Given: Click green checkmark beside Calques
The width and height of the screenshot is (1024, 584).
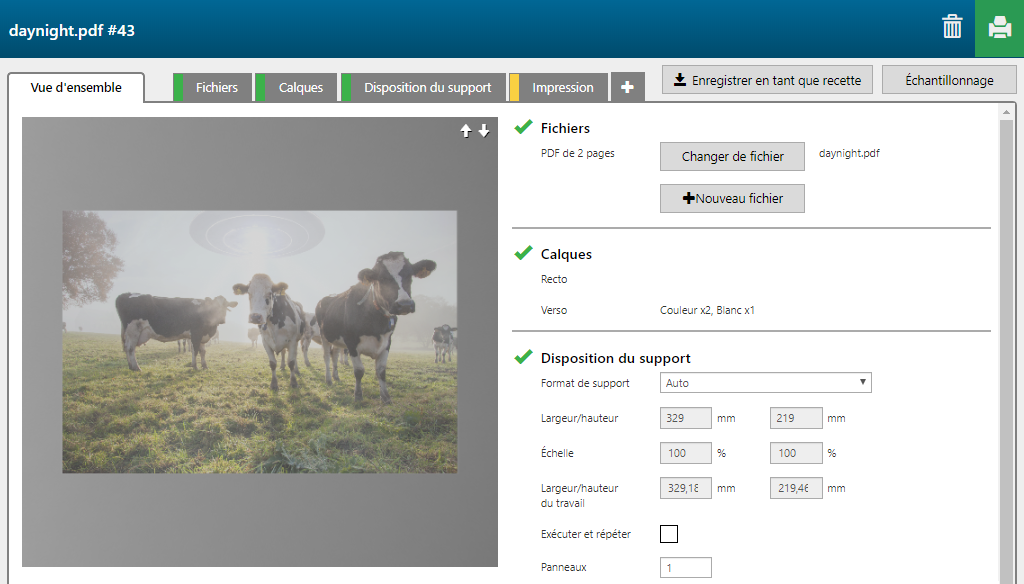Looking at the screenshot, I should click(524, 253).
